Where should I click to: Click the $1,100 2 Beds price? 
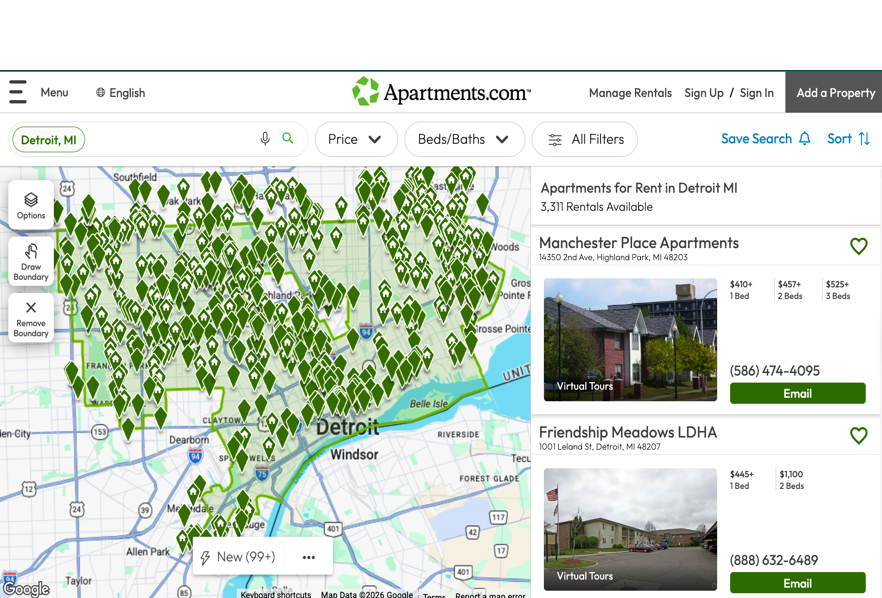click(791, 480)
